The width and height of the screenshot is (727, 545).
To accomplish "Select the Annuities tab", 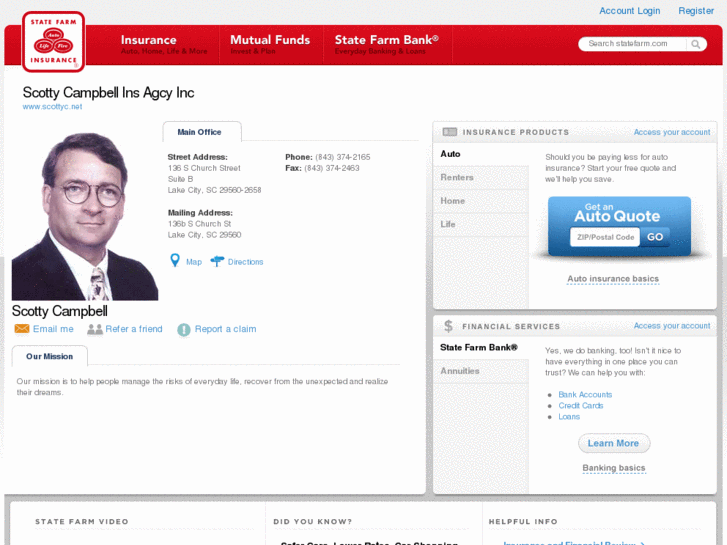I will point(460,371).
